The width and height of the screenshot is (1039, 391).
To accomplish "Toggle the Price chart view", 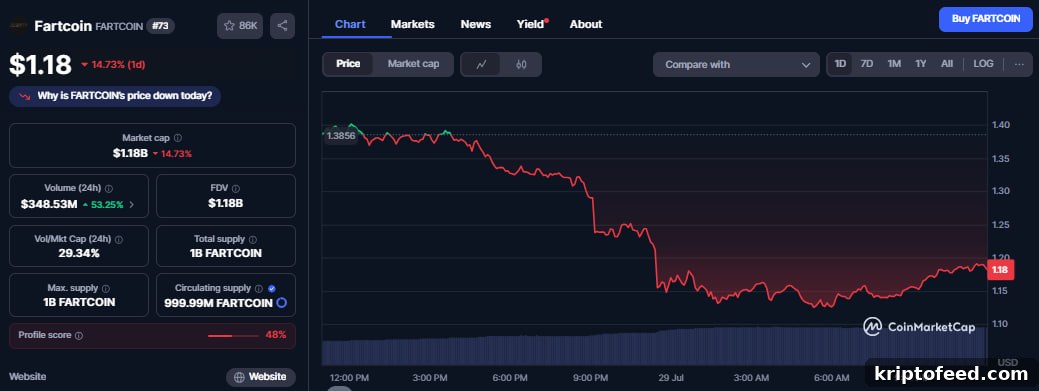I will coord(348,64).
